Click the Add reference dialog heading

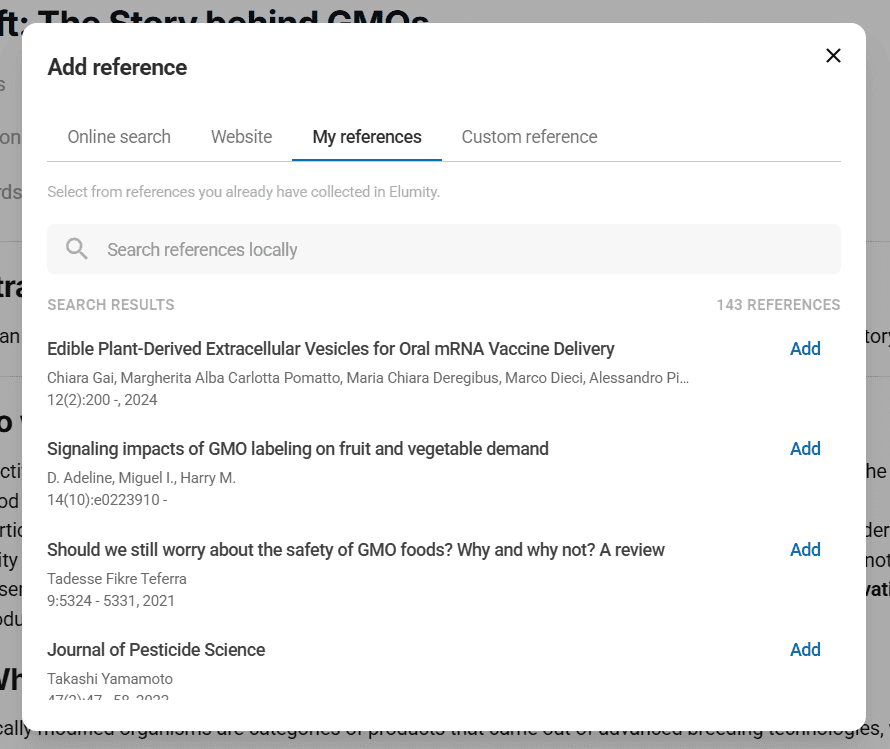pos(117,67)
